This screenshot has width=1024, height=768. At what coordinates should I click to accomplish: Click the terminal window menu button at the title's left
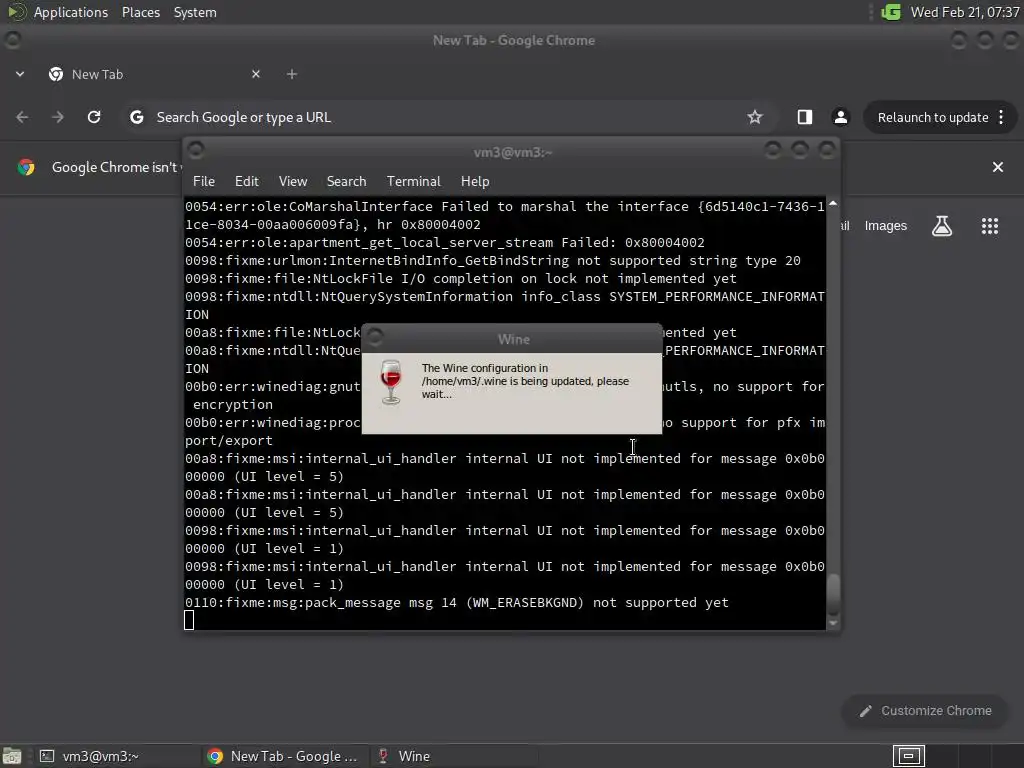tap(196, 151)
